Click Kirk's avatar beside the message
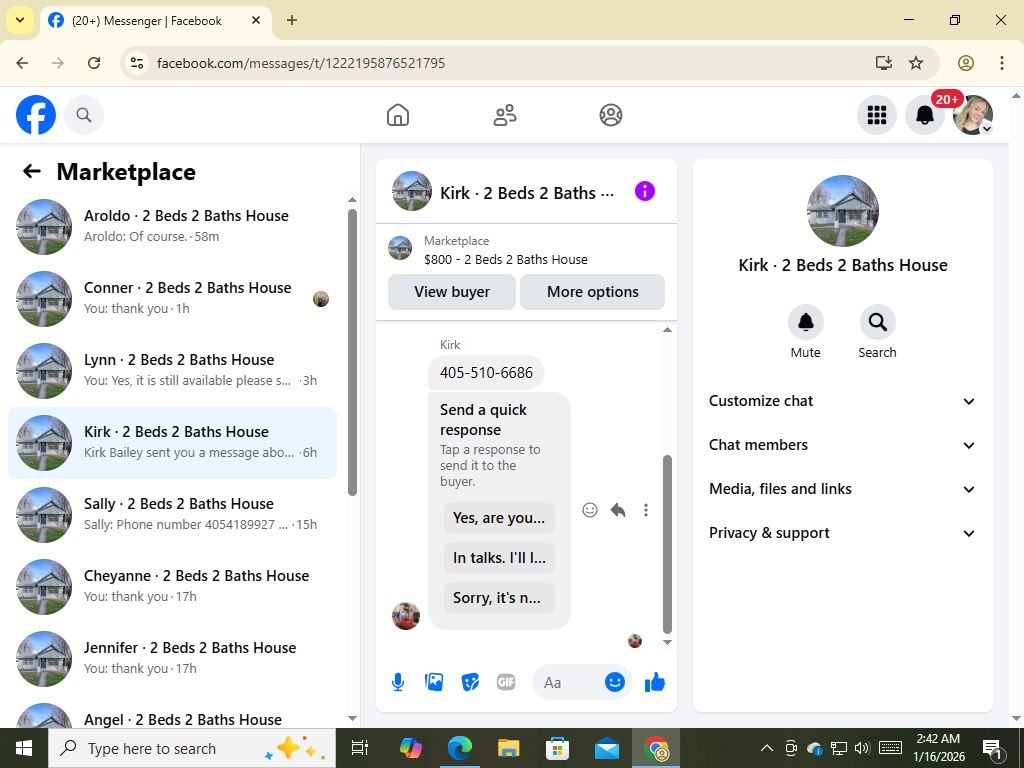Screen dimensions: 1024x768 pos(406,616)
